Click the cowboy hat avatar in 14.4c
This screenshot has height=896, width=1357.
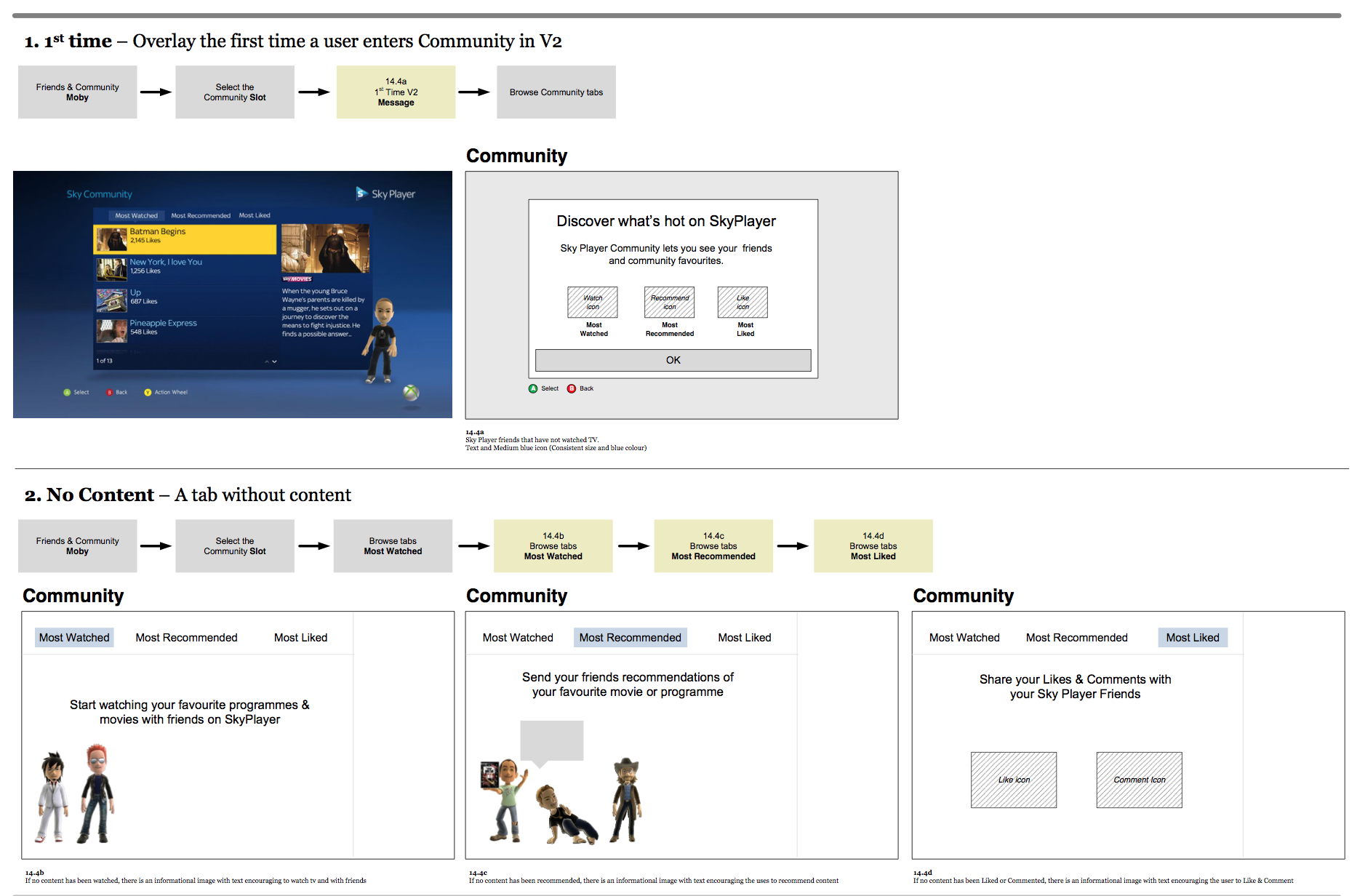[626, 800]
